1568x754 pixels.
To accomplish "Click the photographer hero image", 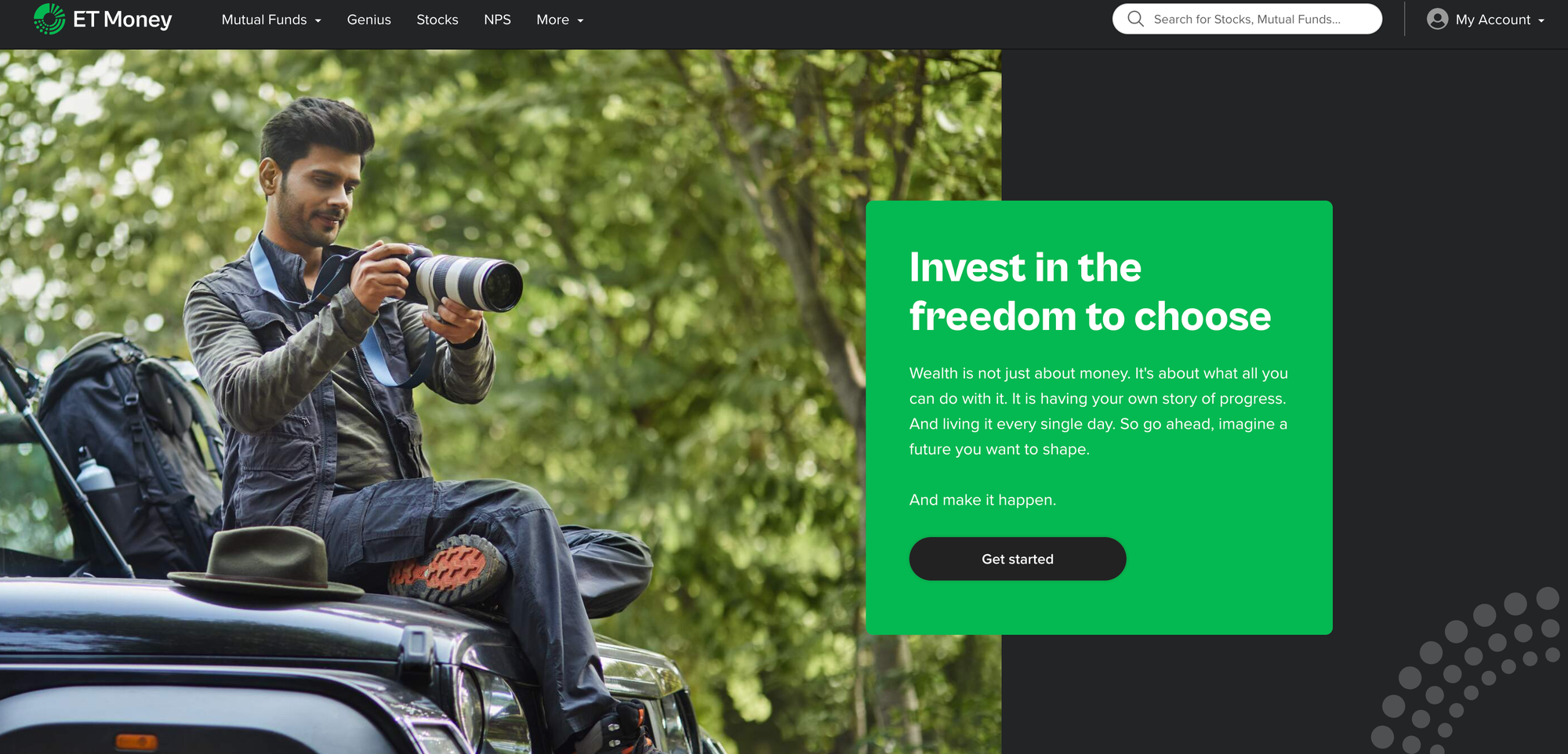I will (x=500, y=401).
